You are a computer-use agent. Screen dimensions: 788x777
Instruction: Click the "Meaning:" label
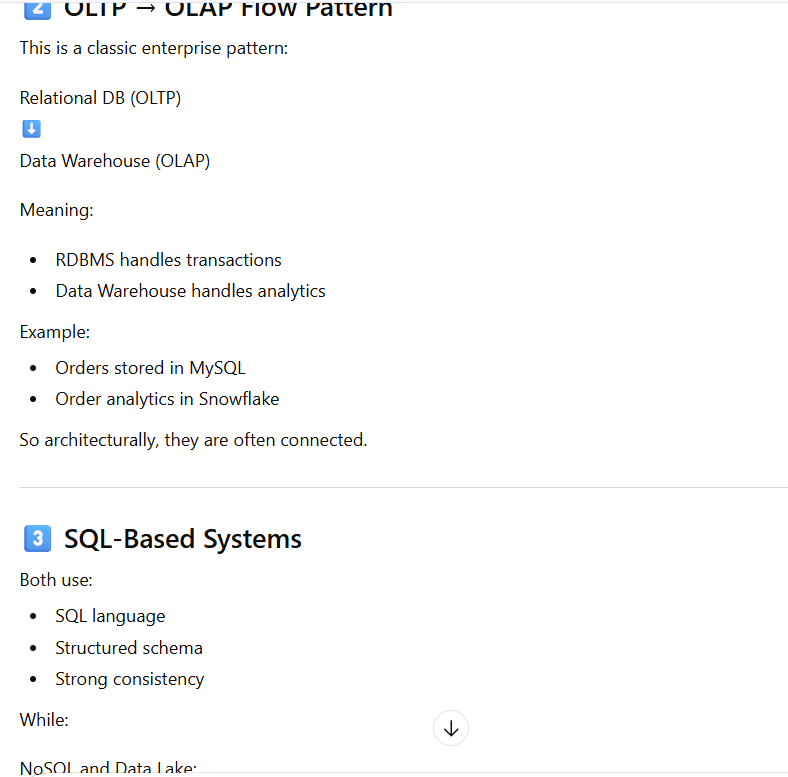56,210
